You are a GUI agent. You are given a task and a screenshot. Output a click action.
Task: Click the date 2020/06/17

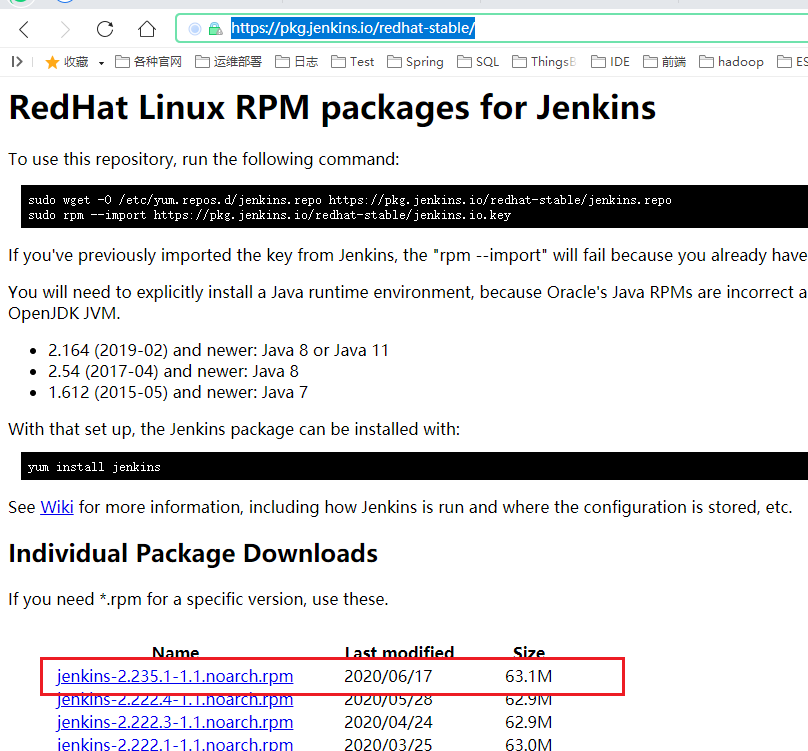point(388,676)
